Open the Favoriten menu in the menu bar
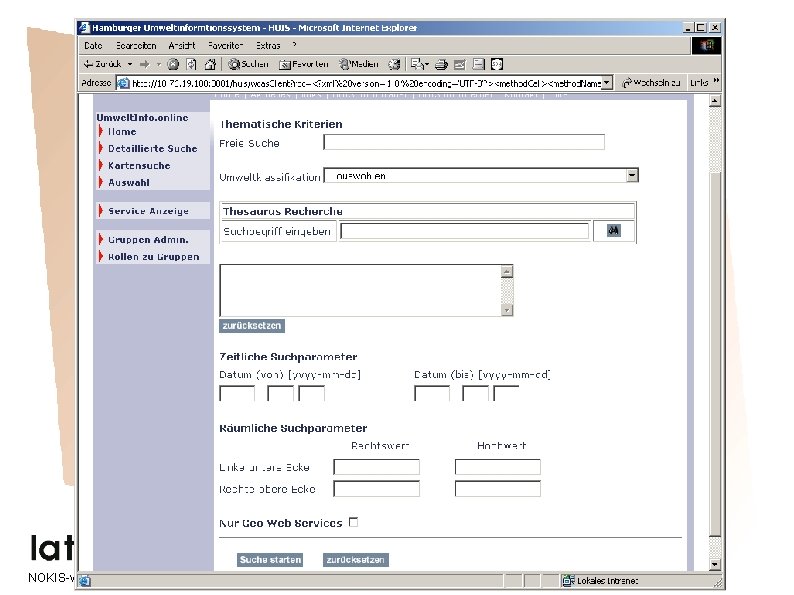Screen dimensions: 794x595 point(225,46)
